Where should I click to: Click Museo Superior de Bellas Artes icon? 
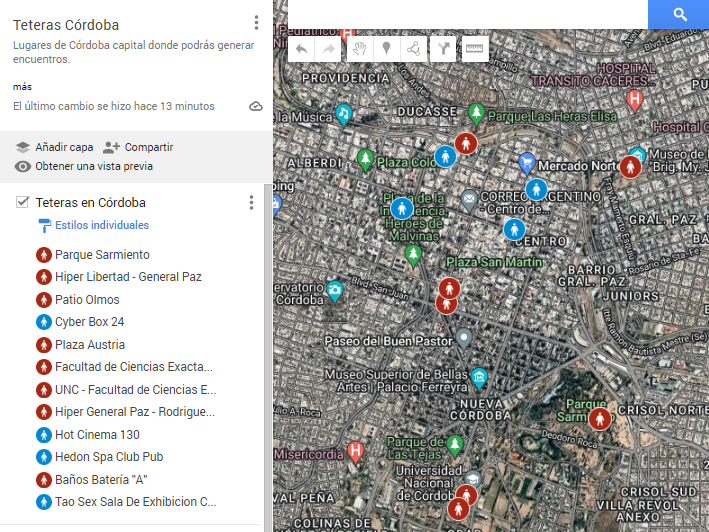(x=479, y=378)
